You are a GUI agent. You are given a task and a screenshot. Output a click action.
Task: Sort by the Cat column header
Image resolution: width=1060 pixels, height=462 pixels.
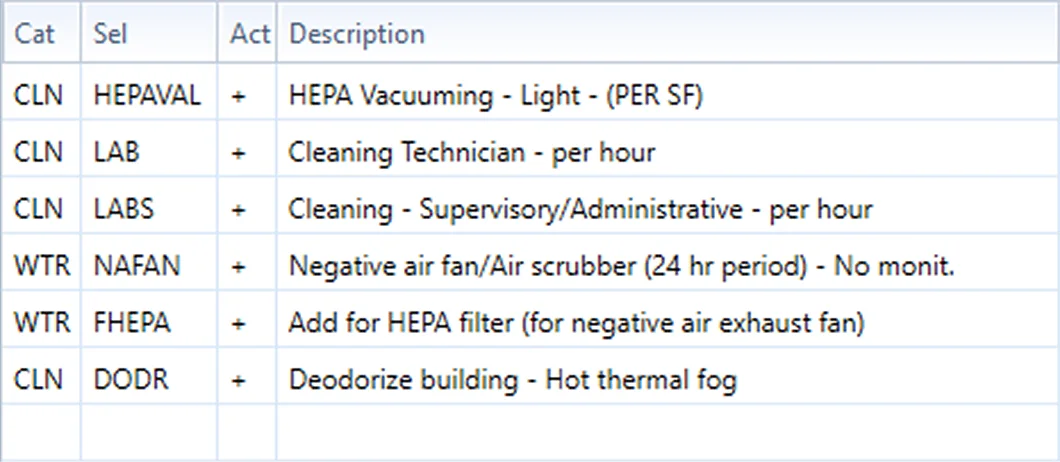[x=41, y=33]
